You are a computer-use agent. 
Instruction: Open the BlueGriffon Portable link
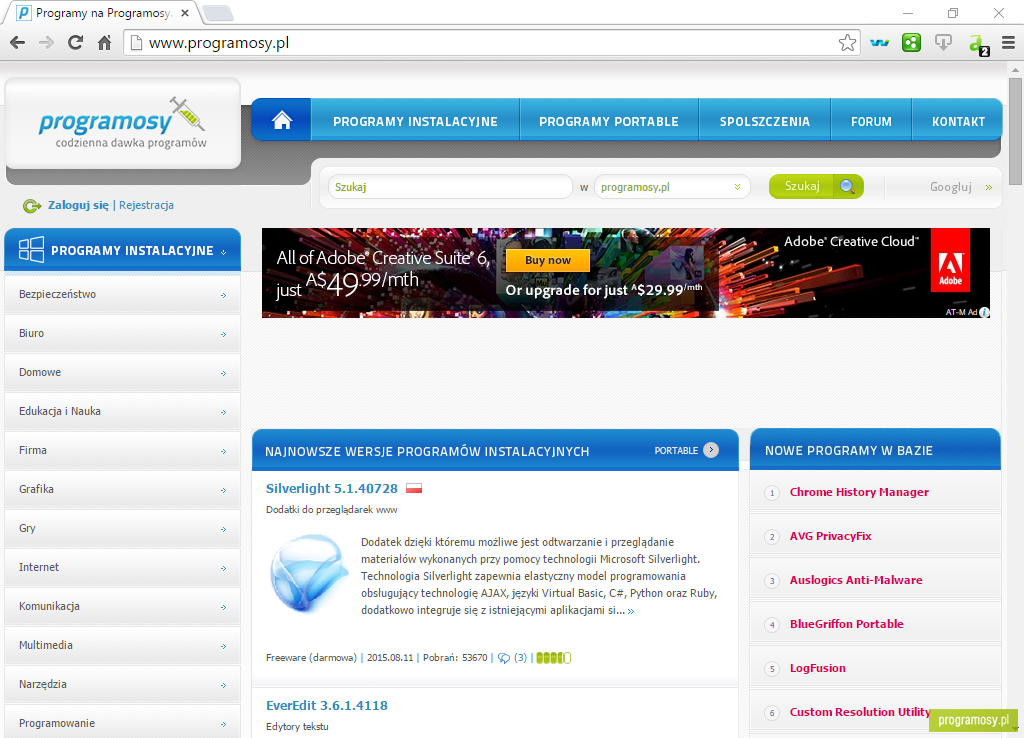pos(846,624)
